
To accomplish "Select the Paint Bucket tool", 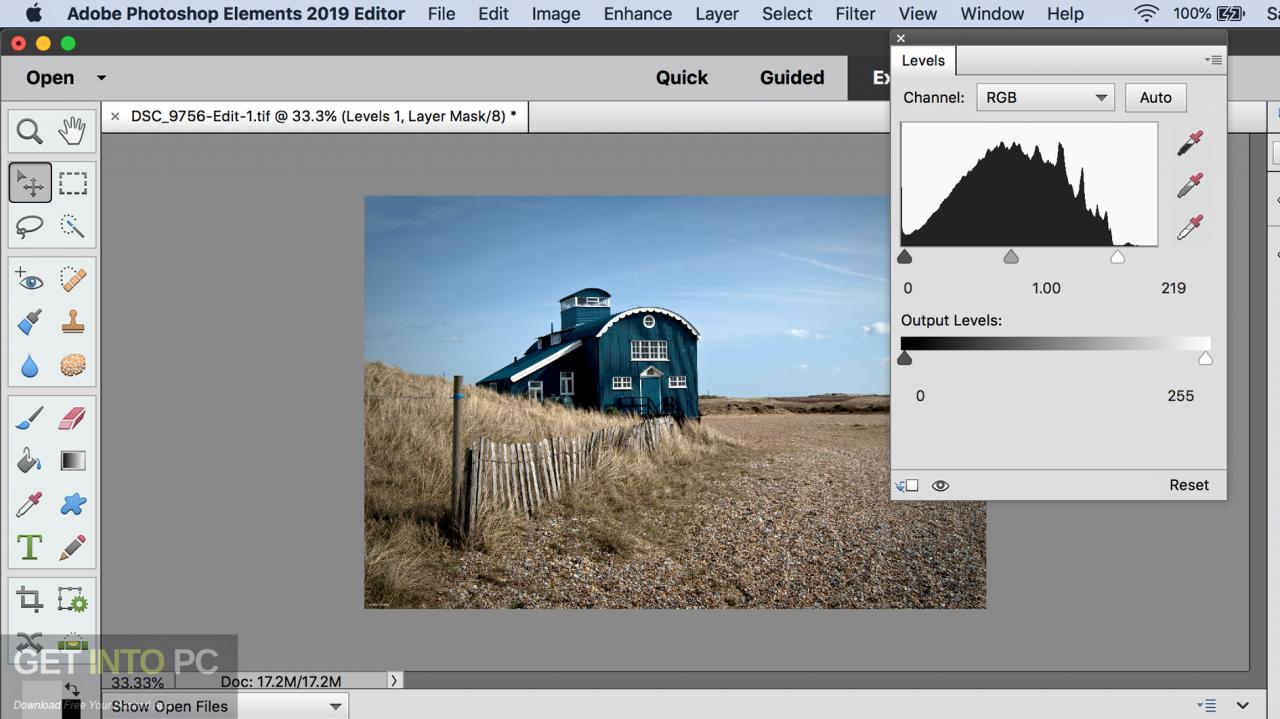I will (29, 461).
